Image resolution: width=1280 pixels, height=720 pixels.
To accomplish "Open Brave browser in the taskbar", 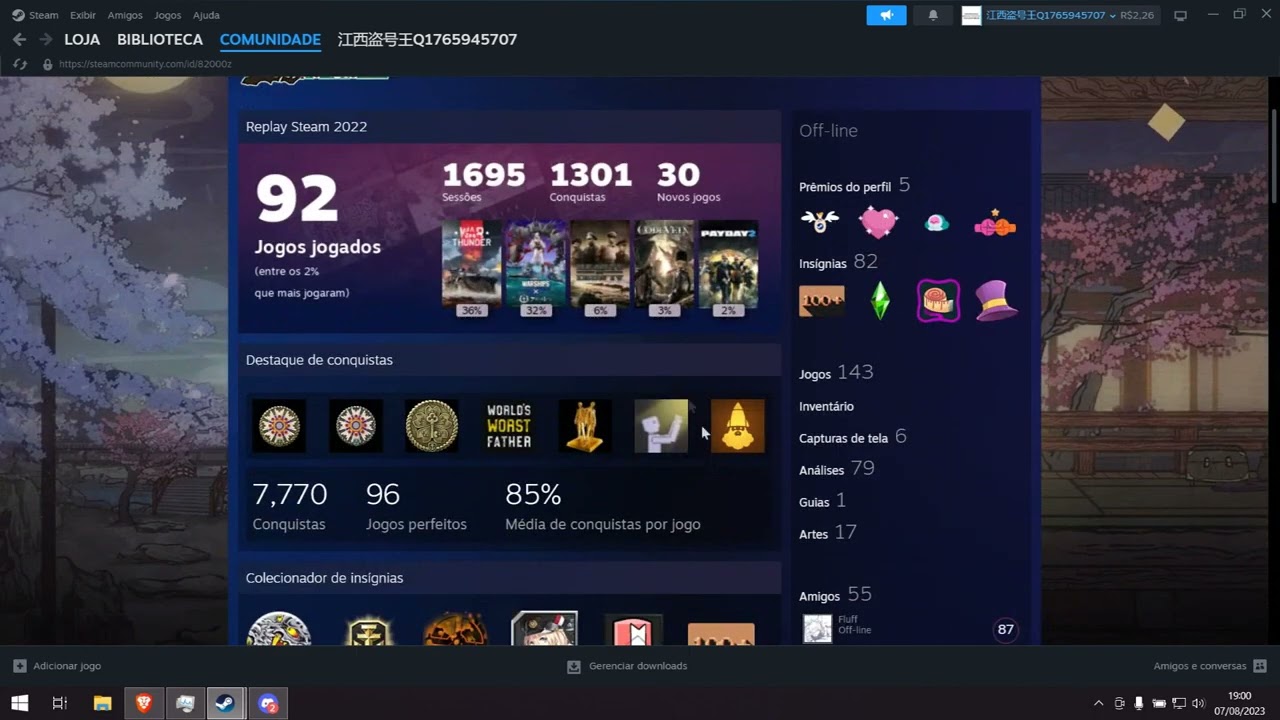I will click(x=144, y=703).
